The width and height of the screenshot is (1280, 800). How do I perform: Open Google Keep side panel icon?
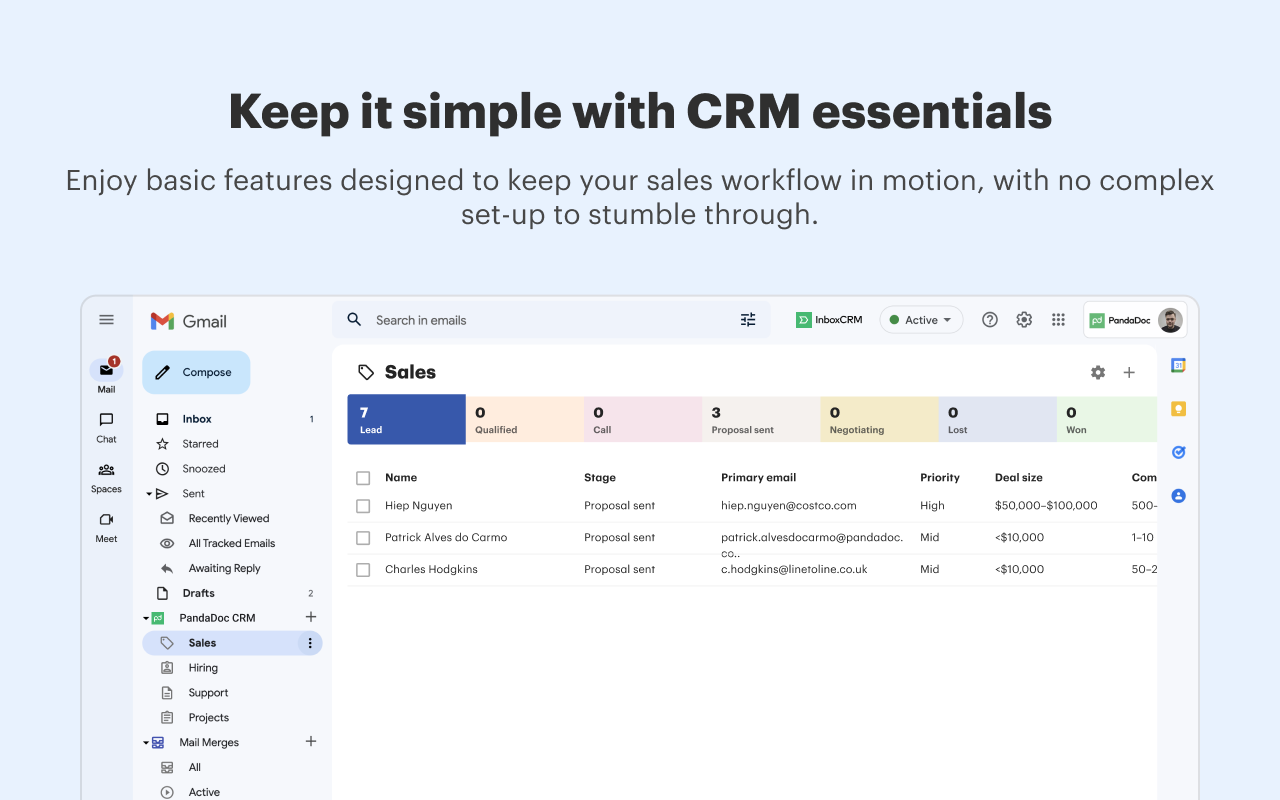(1178, 409)
